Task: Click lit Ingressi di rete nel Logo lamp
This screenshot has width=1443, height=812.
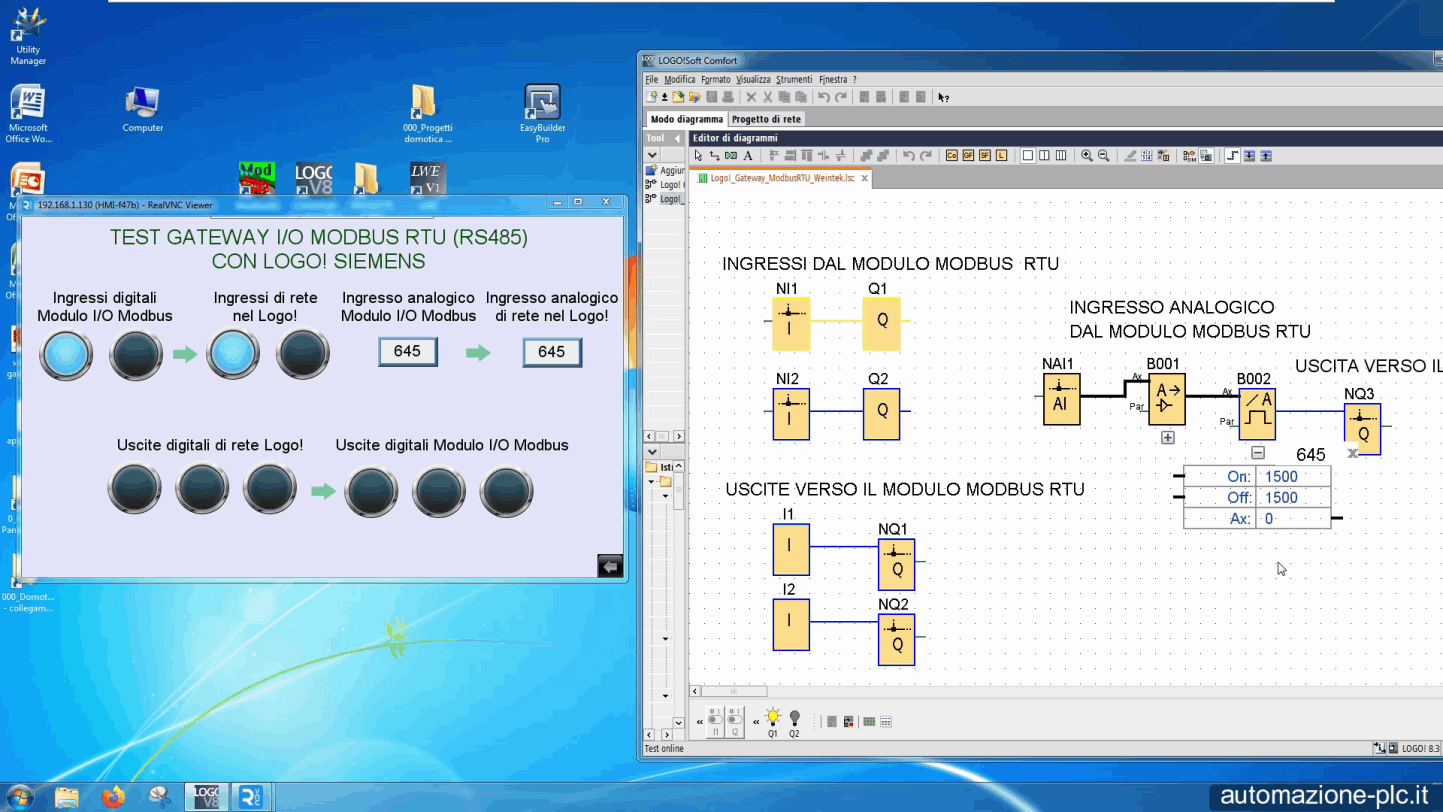Action: click(x=233, y=354)
